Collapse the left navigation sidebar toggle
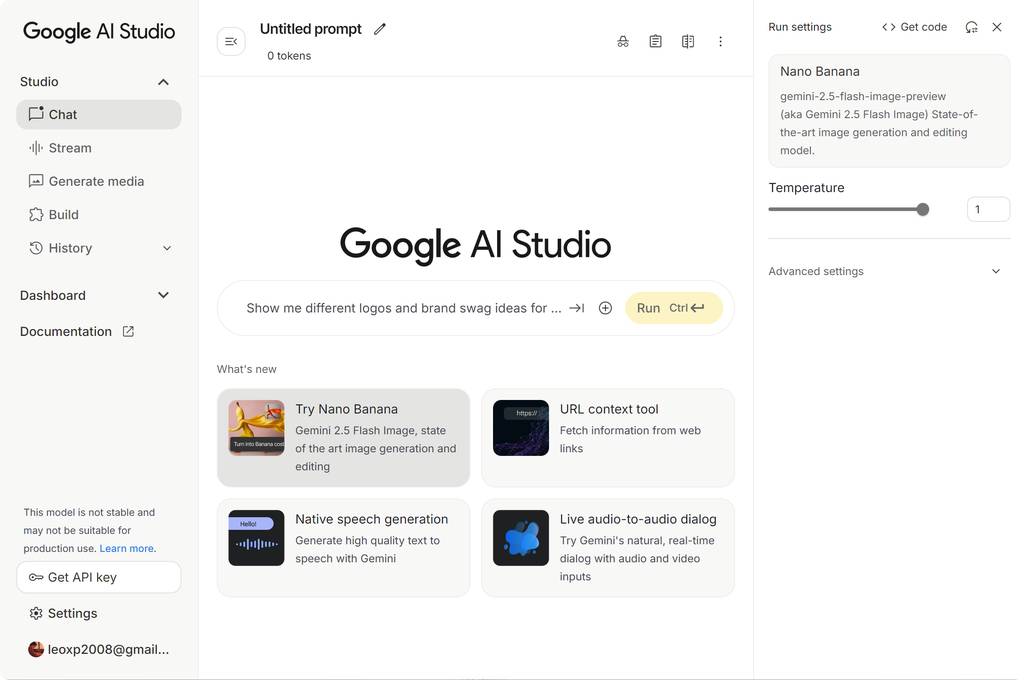Screen dimensions: 1024x680 pyautogui.click(x=231, y=42)
